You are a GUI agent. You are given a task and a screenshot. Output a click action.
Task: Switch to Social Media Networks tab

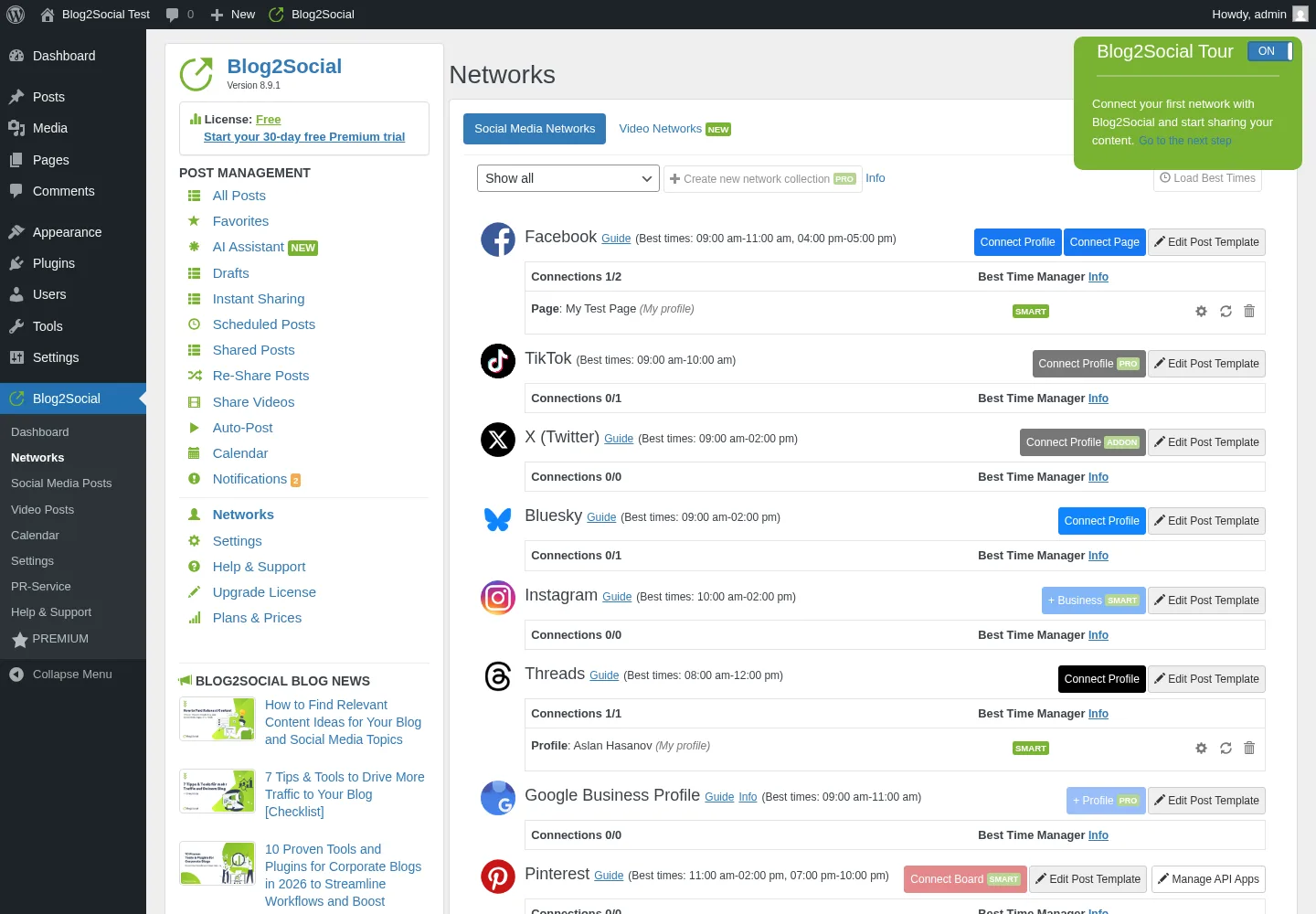(535, 129)
